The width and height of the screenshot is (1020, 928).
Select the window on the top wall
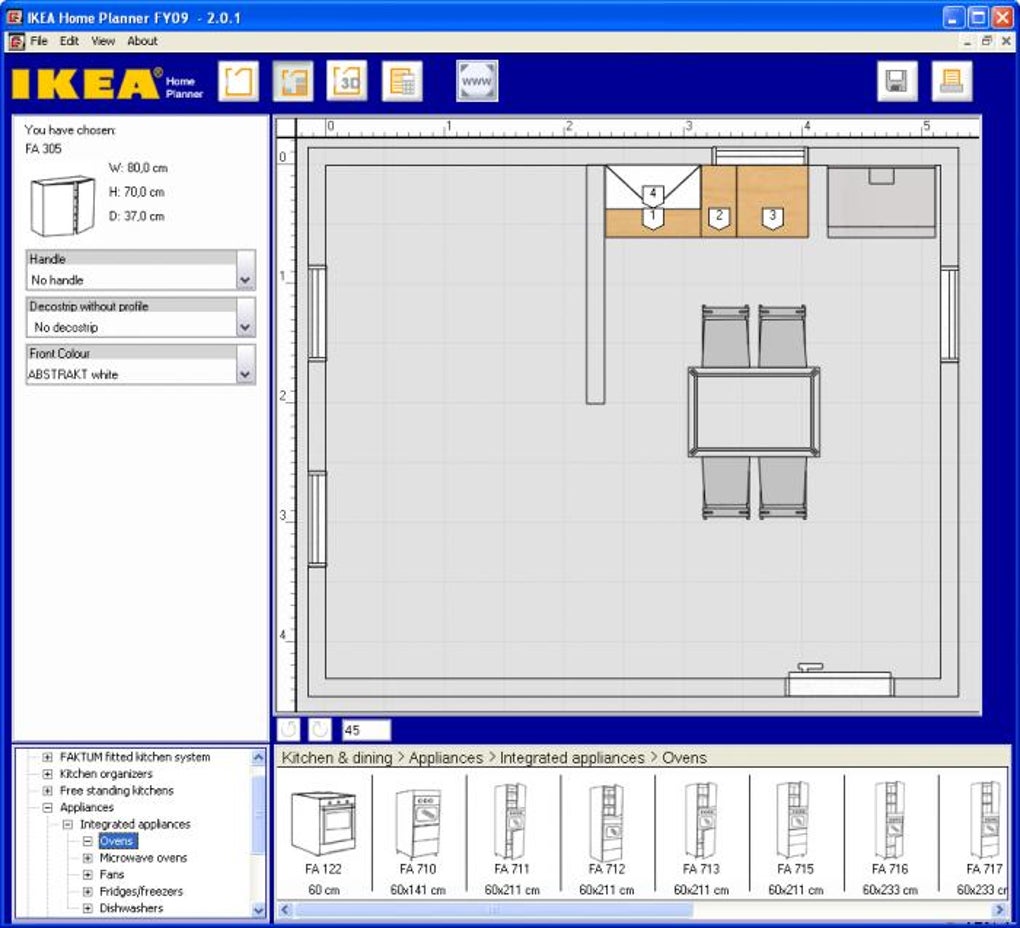(760, 156)
